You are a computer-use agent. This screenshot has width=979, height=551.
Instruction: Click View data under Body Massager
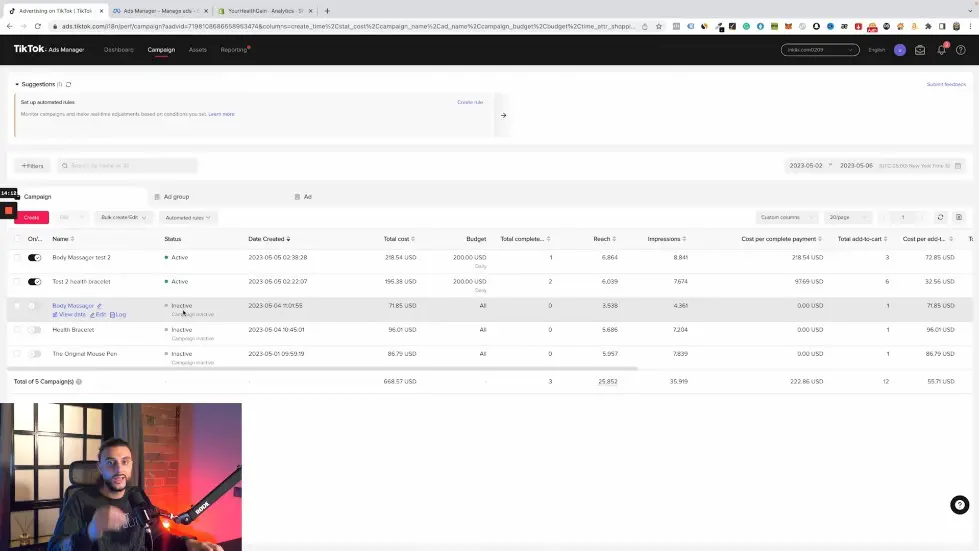(x=69, y=315)
